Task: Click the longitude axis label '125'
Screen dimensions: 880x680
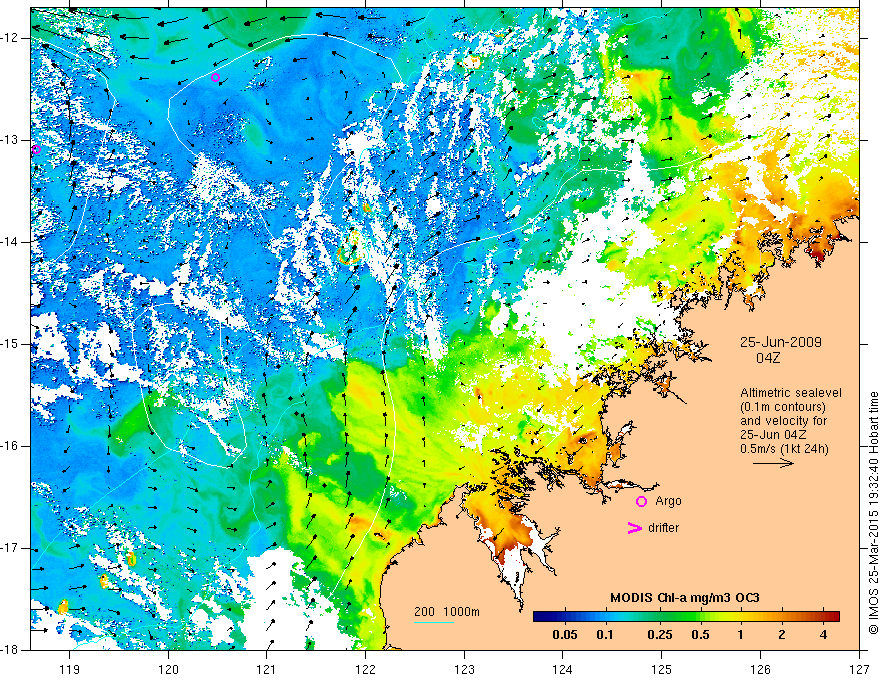Action: pyautogui.click(x=662, y=669)
